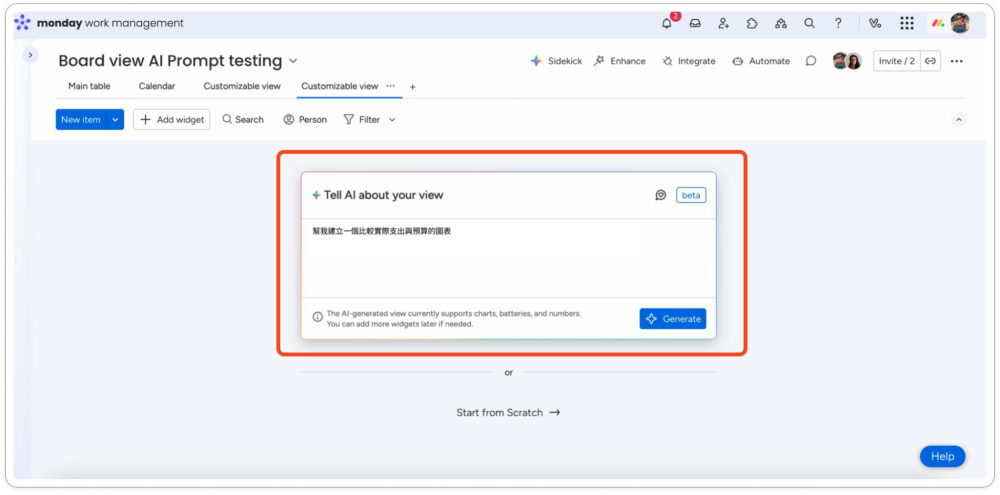
Task: Expand the Filter options chevron
Action: coord(392,120)
